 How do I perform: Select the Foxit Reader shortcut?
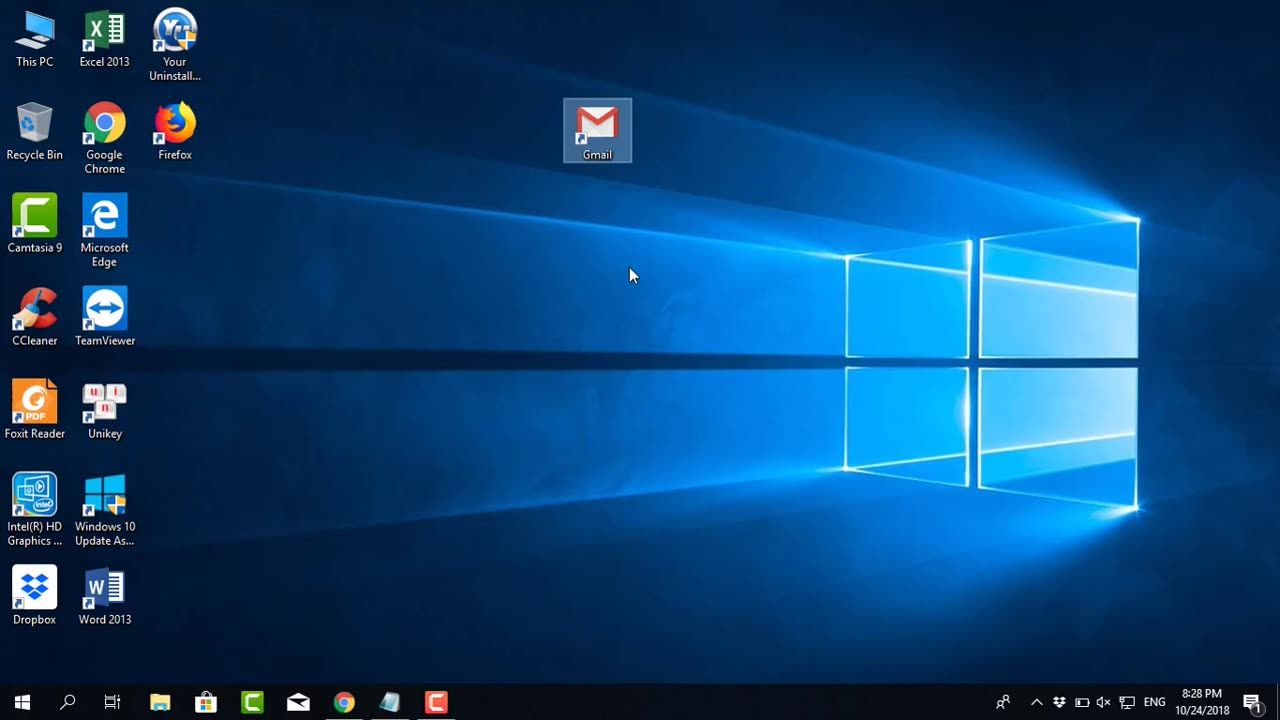click(35, 411)
